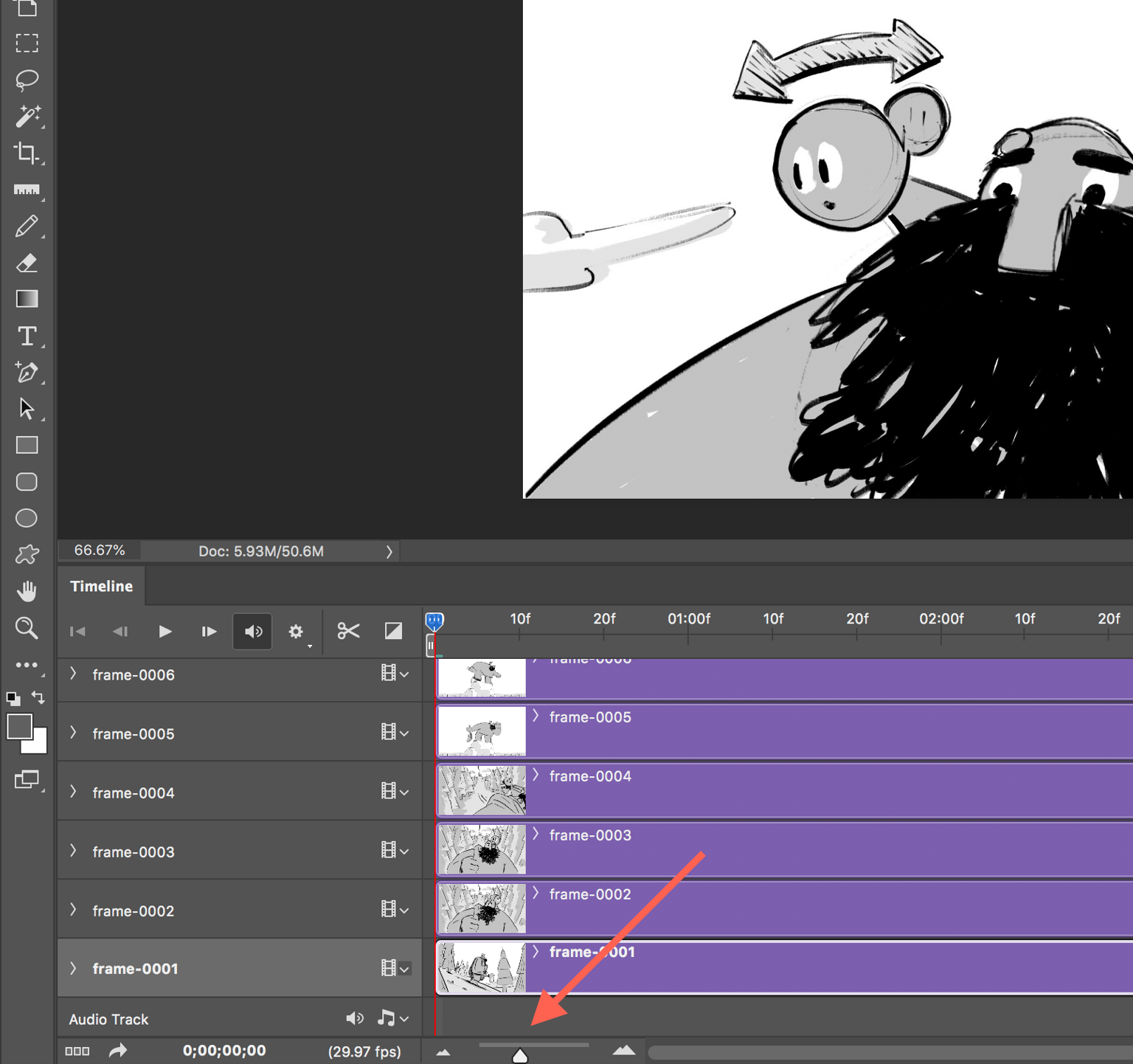Select the Horizontal Type tool
The width and height of the screenshot is (1133, 1064).
27,336
